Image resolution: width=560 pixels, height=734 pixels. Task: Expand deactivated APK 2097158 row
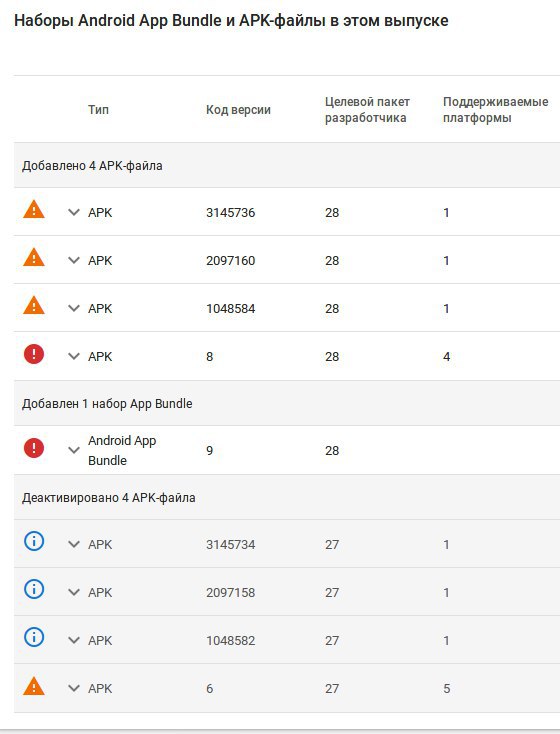[74, 593]
